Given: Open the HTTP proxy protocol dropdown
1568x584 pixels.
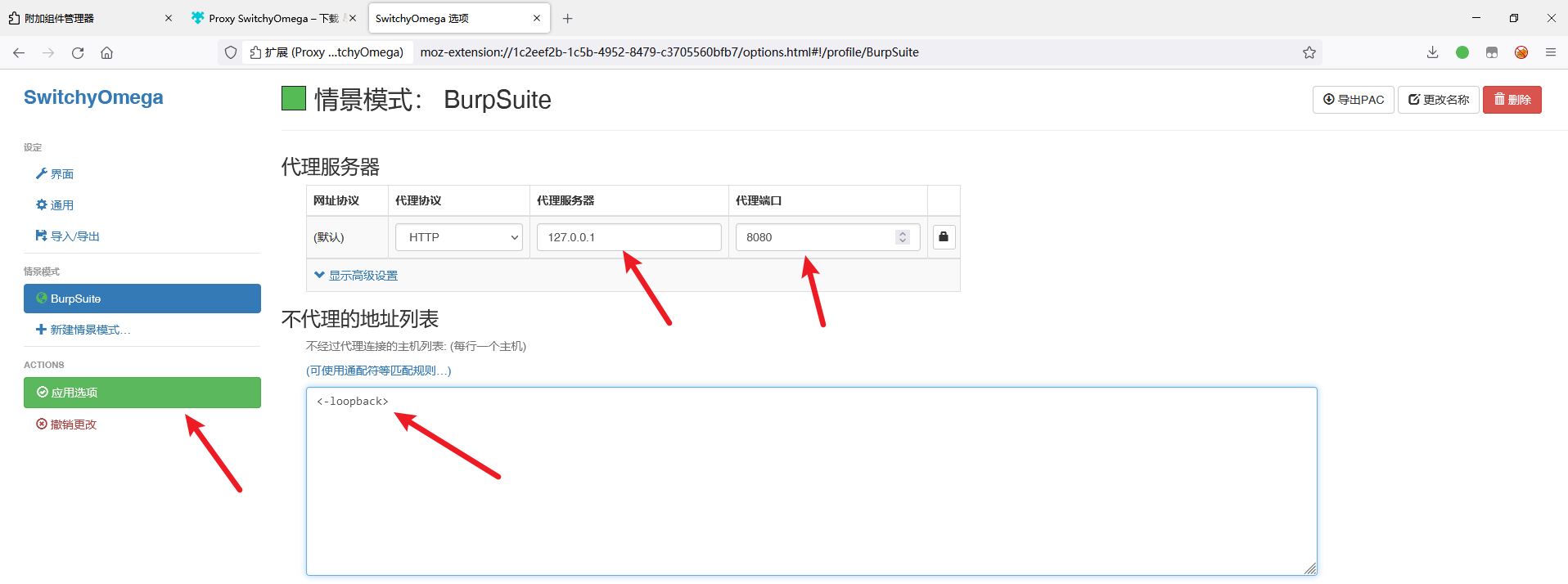Looking at the screenshot, I should click(x=459, y=237).
